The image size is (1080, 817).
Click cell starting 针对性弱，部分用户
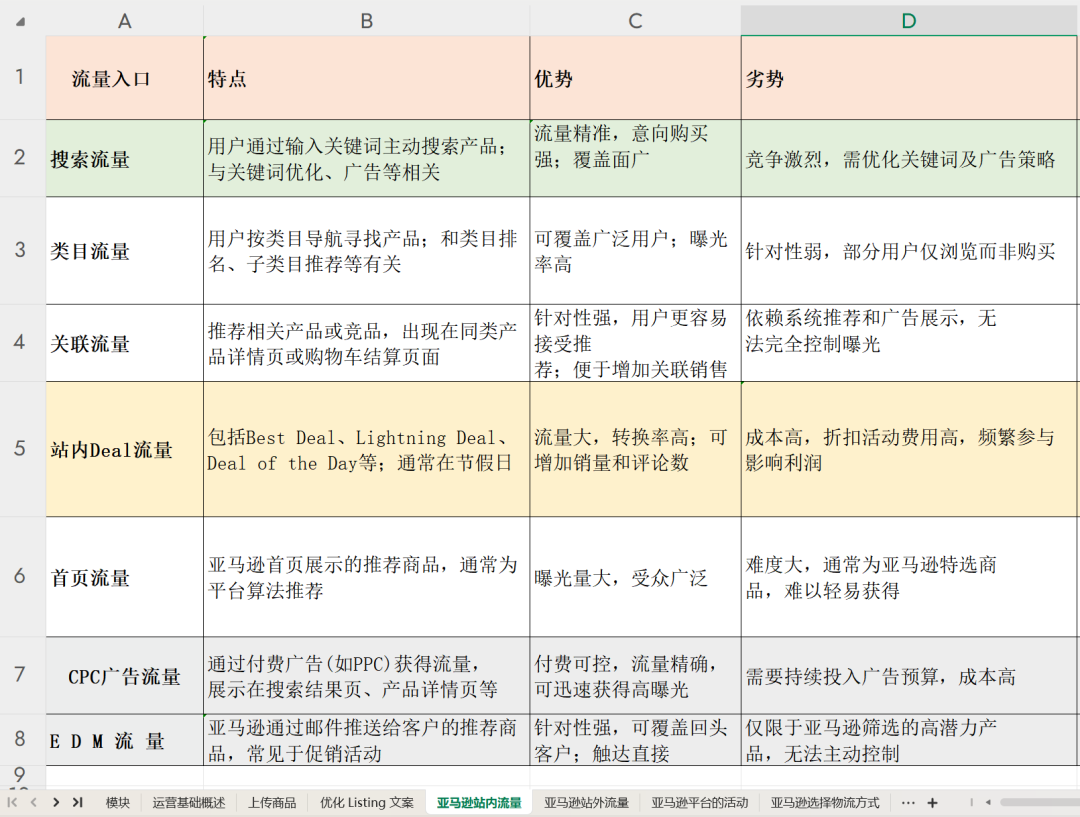click(x=909, y=251)
